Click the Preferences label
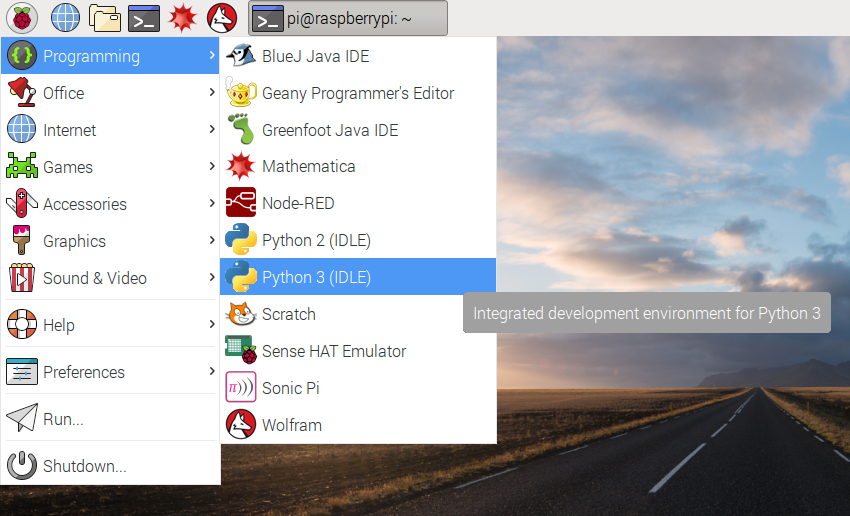Image resolution: width=850 pixels, height=516 pixels. (84, 372)
